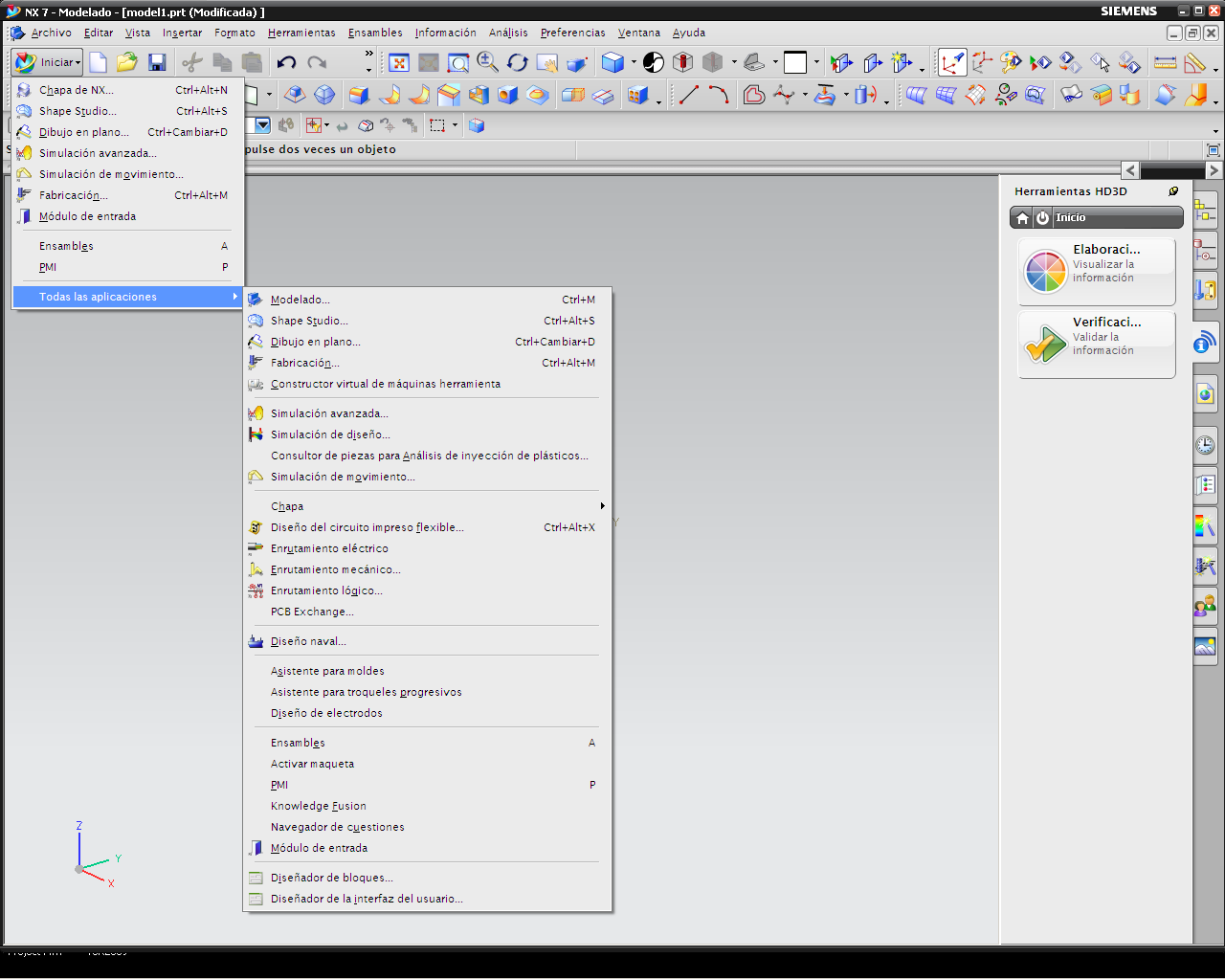
Task: Click the Inicio bar in HD3D panel
Action: click(1097, 218)
